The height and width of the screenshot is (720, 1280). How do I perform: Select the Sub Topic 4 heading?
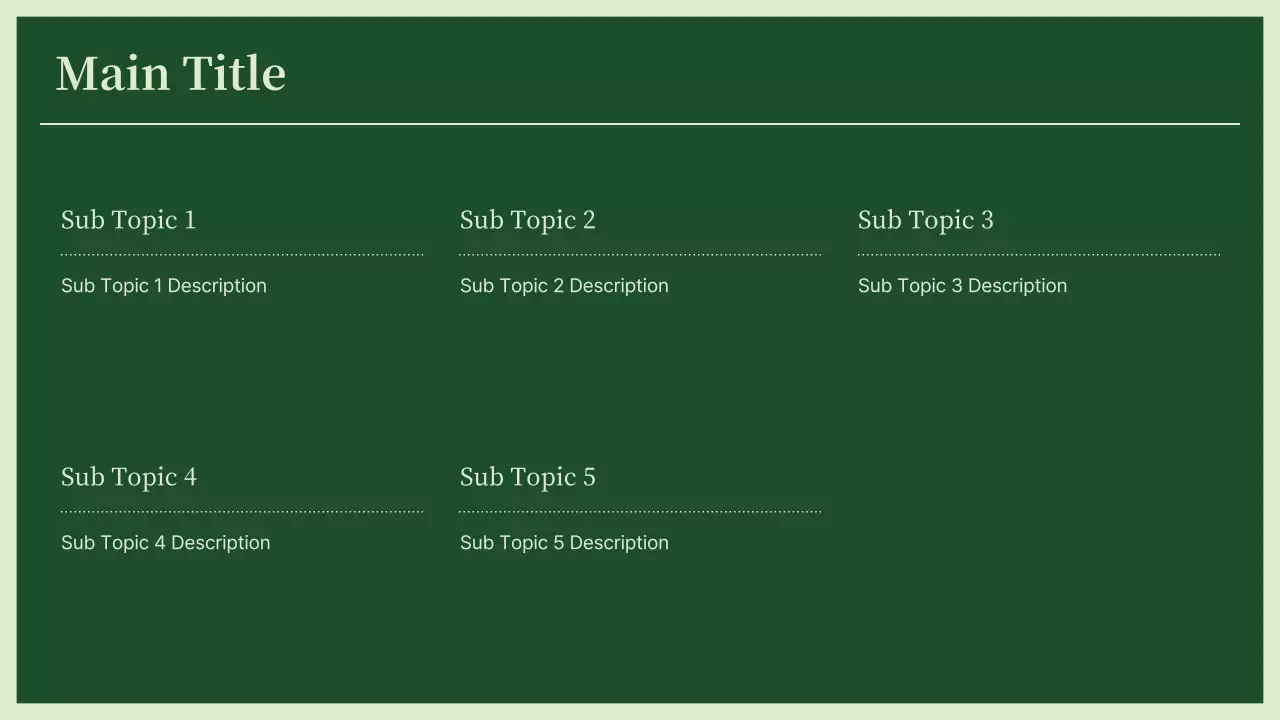pyautogui.click(x=128, y=477)
